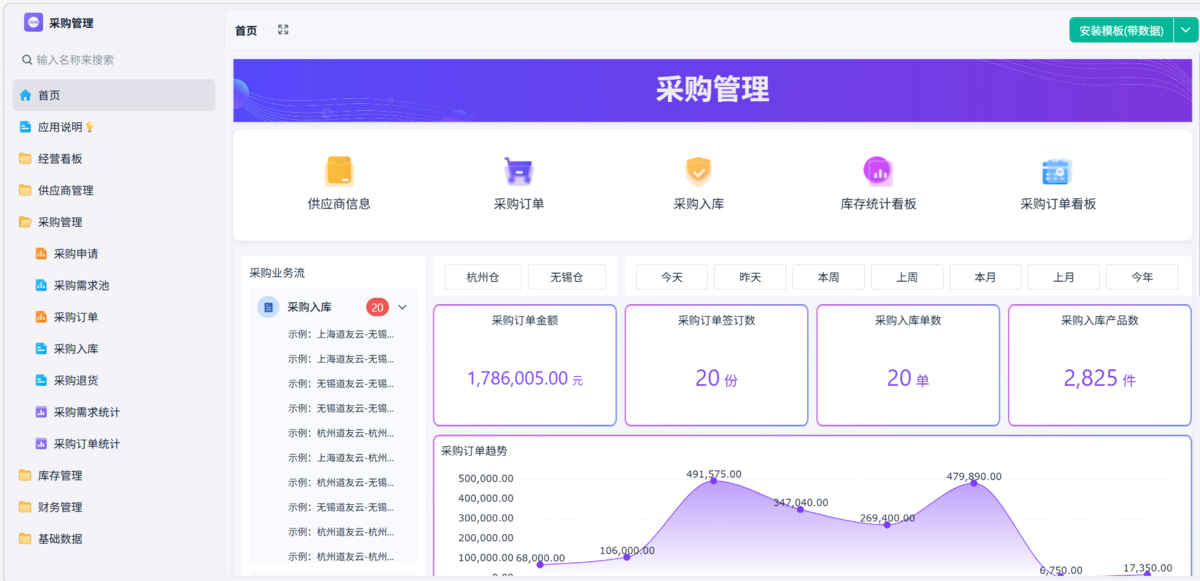
Task: Click the 采购入库单数 20 单 card
Action: (908, 365)
